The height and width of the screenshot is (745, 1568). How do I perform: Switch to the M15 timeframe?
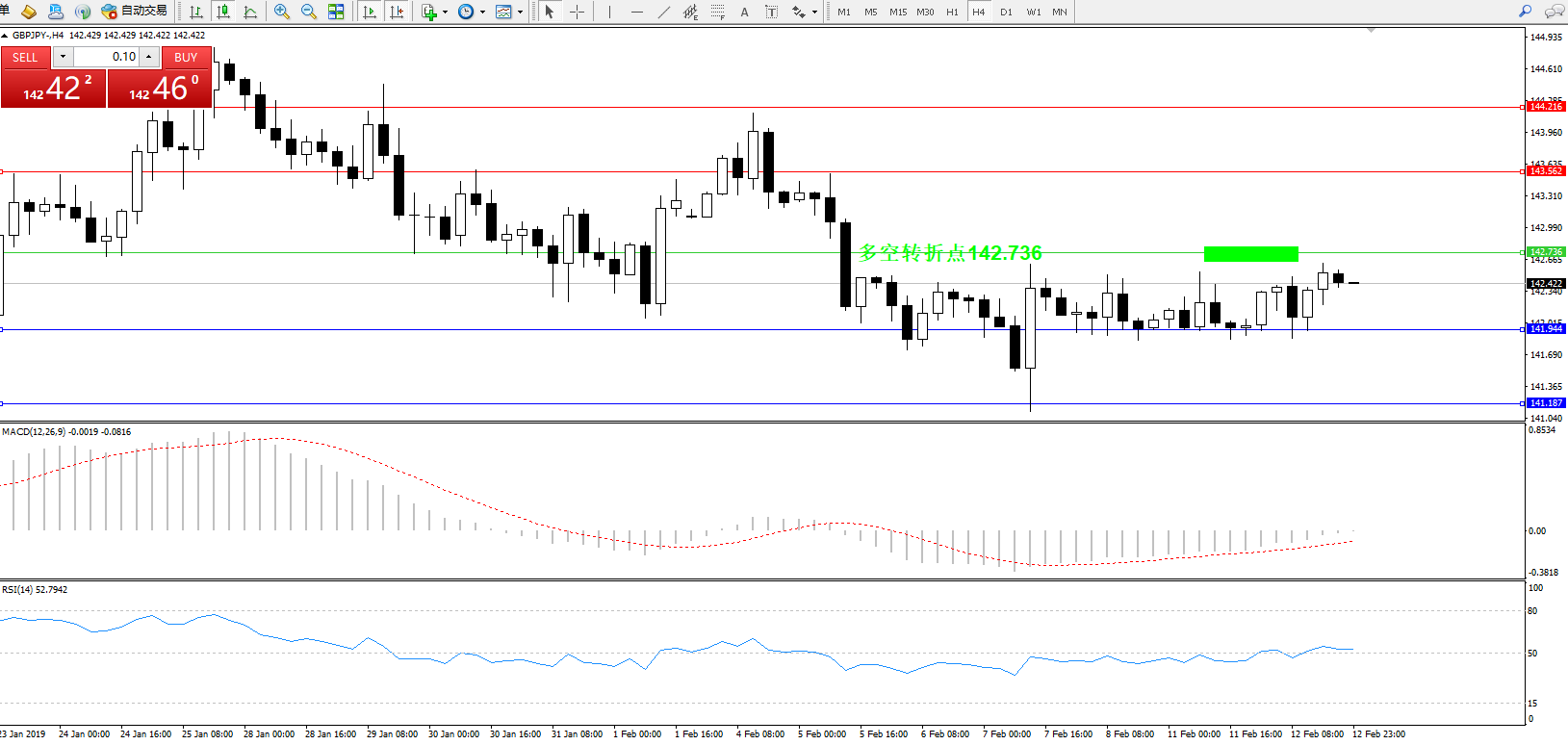pyautogui.click(x=897, y=12)
